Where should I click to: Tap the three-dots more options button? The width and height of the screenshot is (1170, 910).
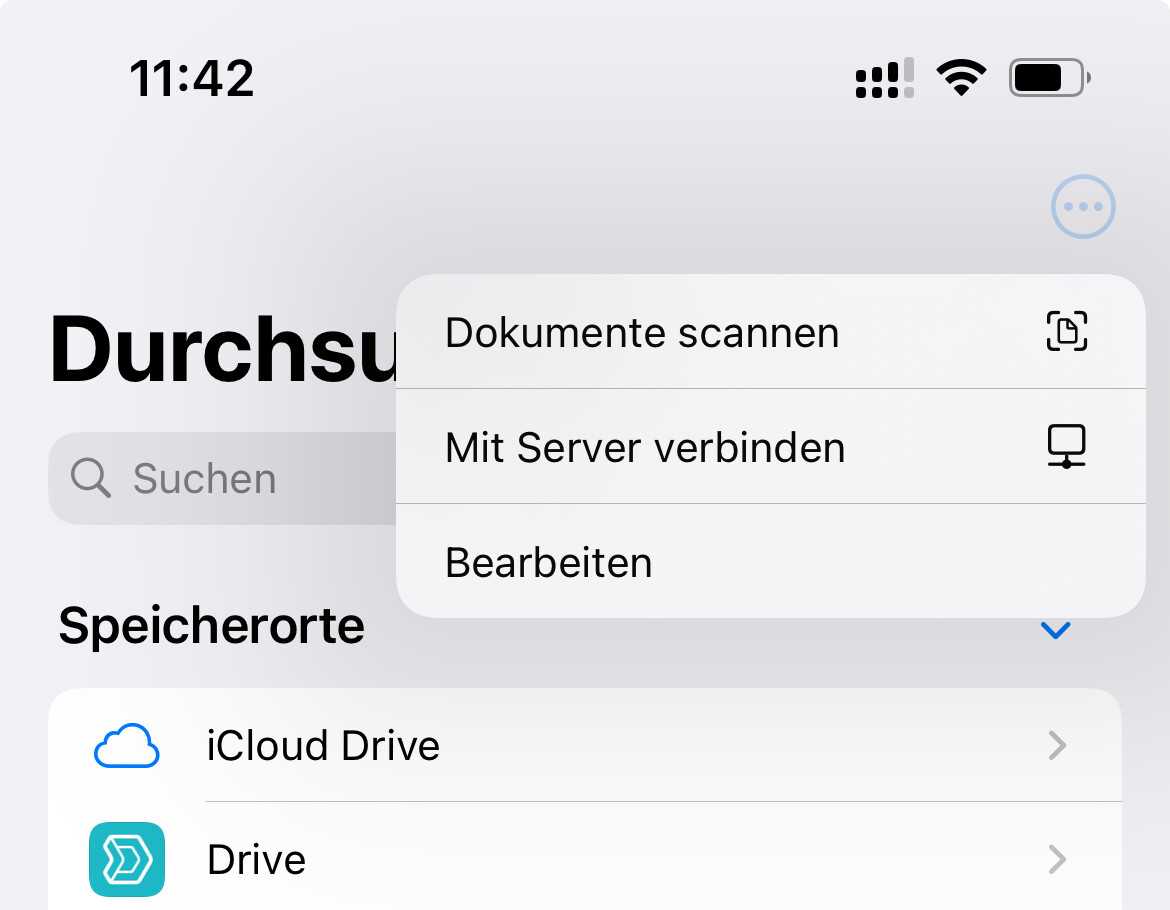coord(1083,207)
